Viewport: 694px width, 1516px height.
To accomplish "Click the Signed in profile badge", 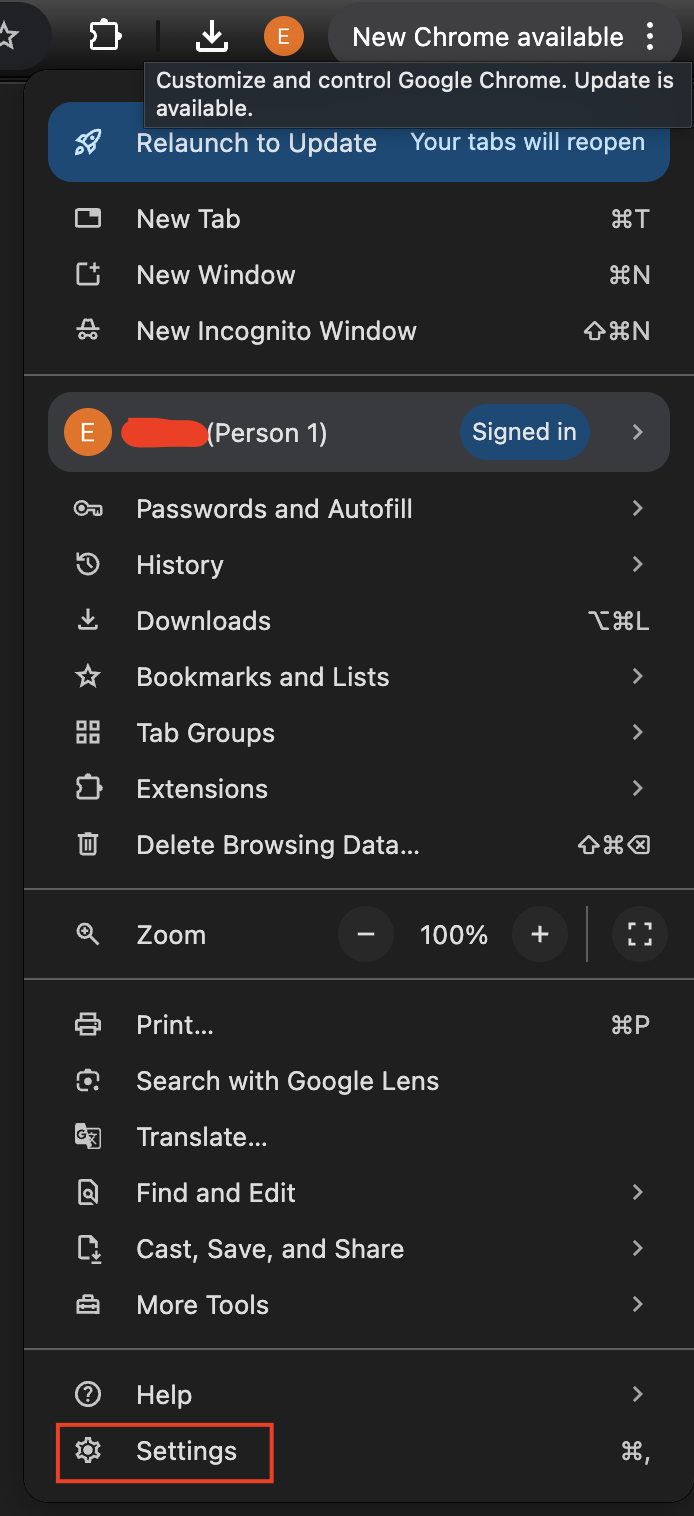I will tap(524, 432).
